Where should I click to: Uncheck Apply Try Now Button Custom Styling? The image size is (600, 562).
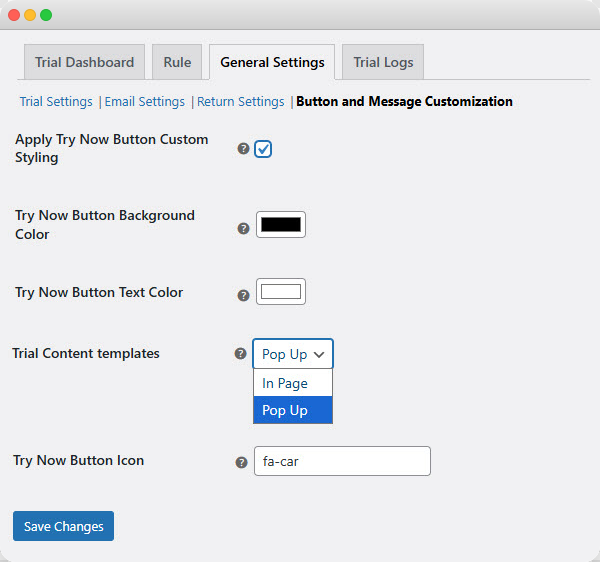tap(263, 149)
